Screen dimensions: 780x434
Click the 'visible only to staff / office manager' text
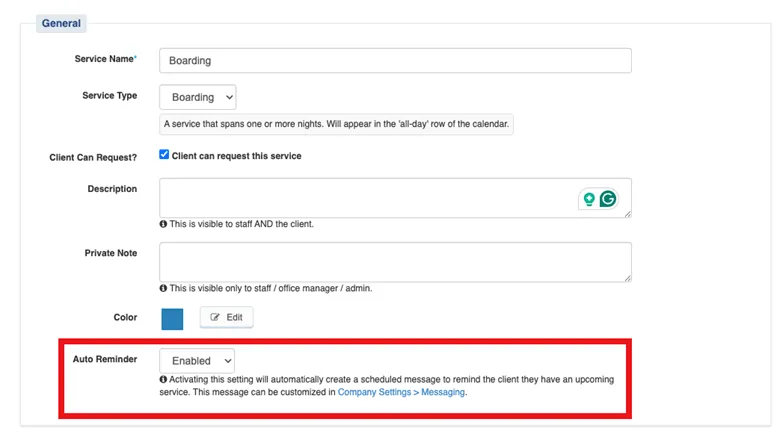point(271,288)
